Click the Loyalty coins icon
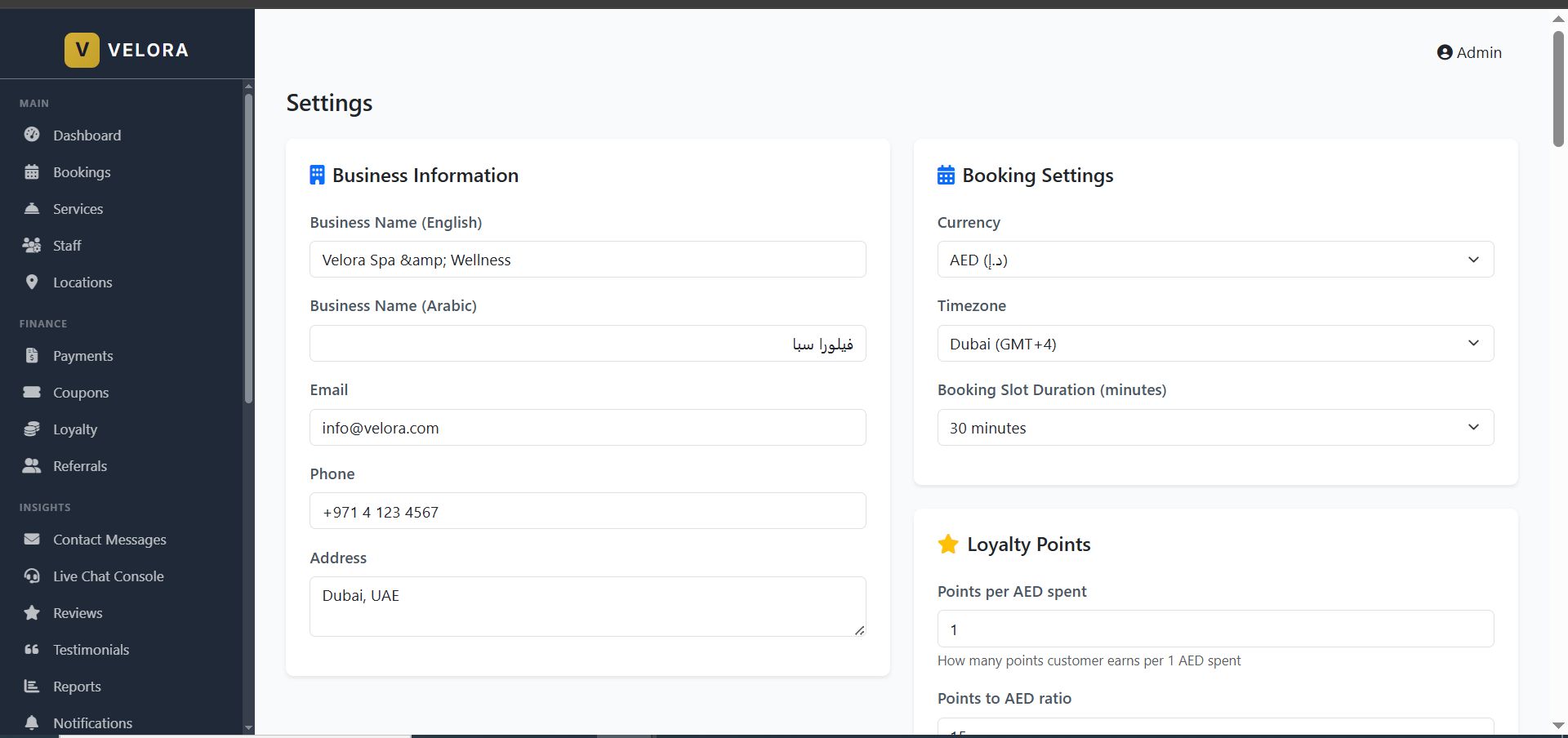 click(32, 429)
